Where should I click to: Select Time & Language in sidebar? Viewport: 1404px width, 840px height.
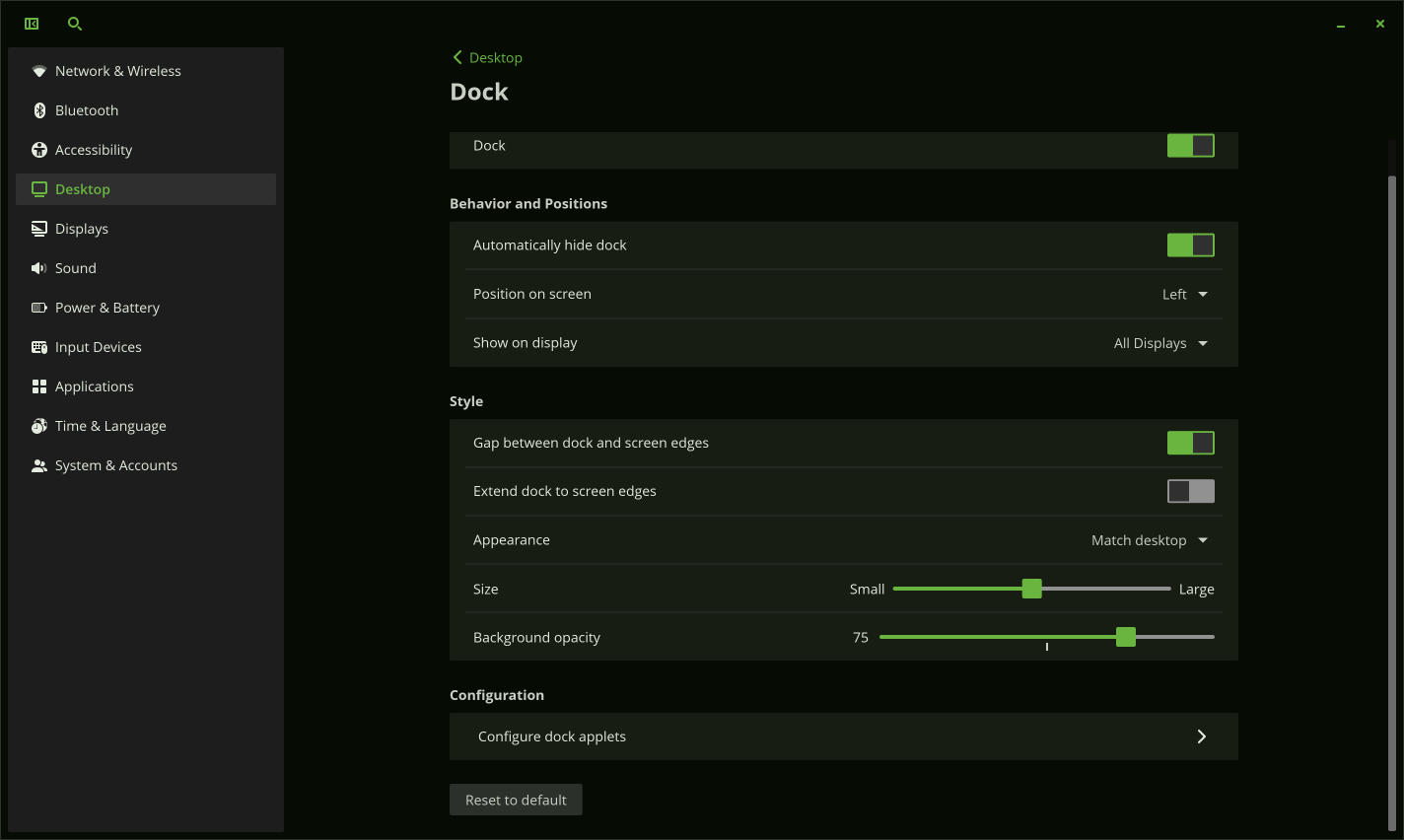(110, 426)
